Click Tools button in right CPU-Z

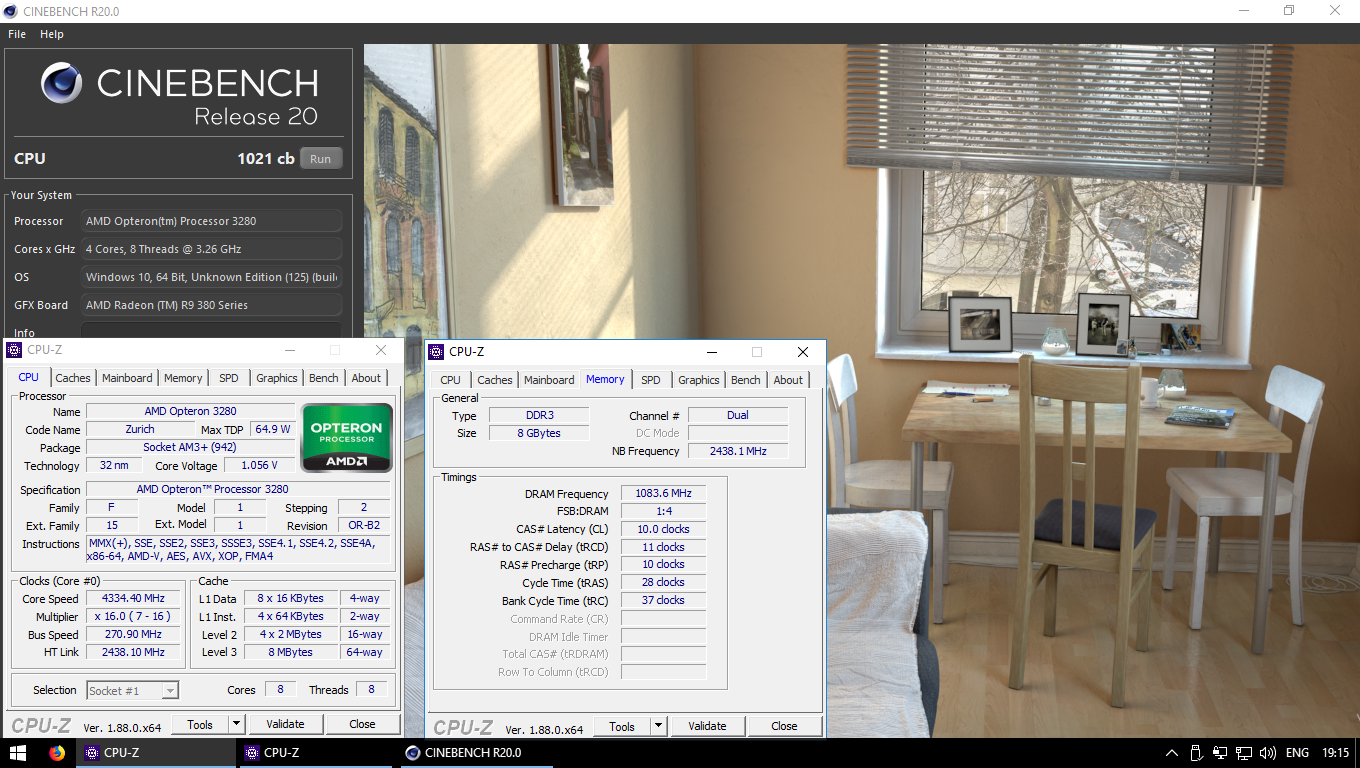coord(622,727)
